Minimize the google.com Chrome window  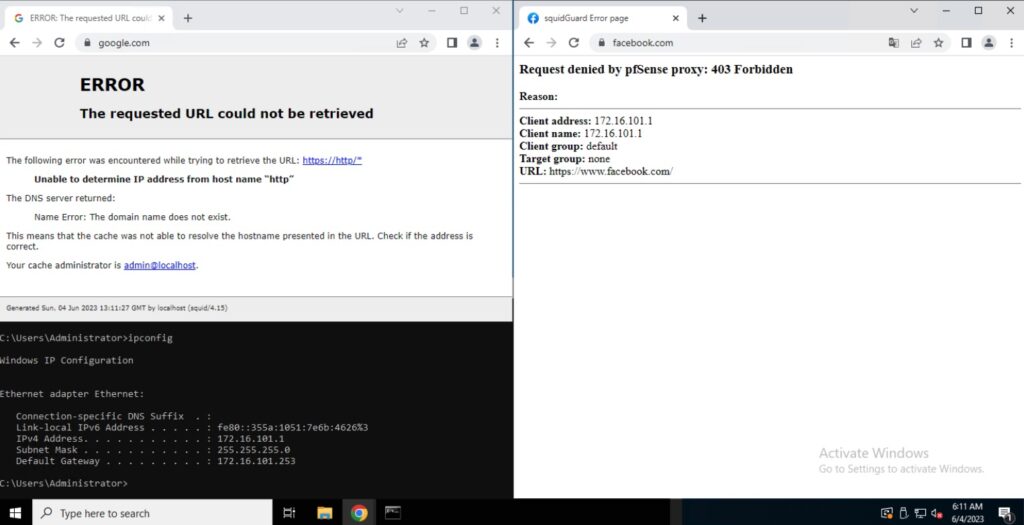click(432, 10)
